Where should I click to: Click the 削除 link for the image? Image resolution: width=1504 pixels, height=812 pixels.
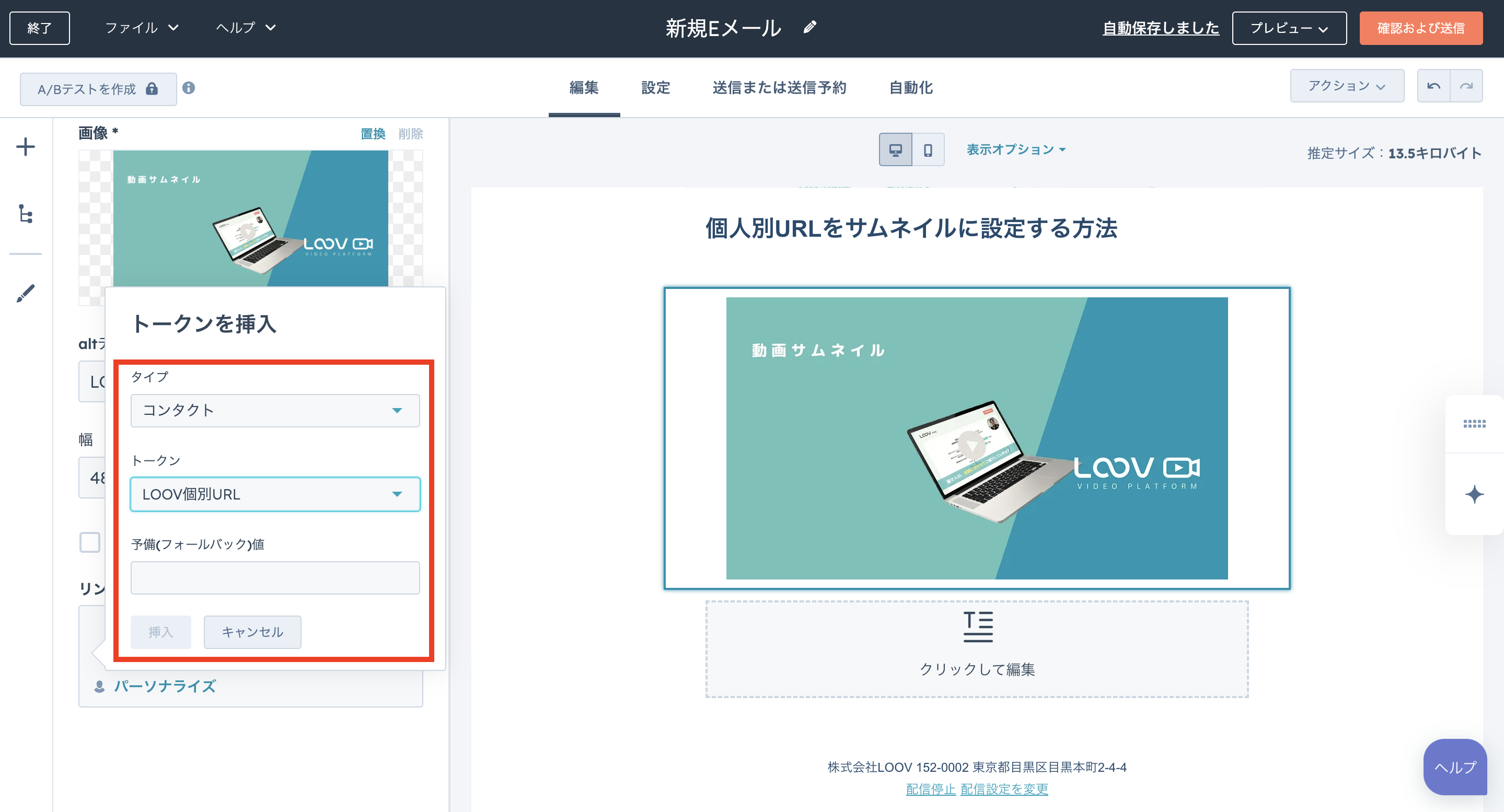(410, 134)
